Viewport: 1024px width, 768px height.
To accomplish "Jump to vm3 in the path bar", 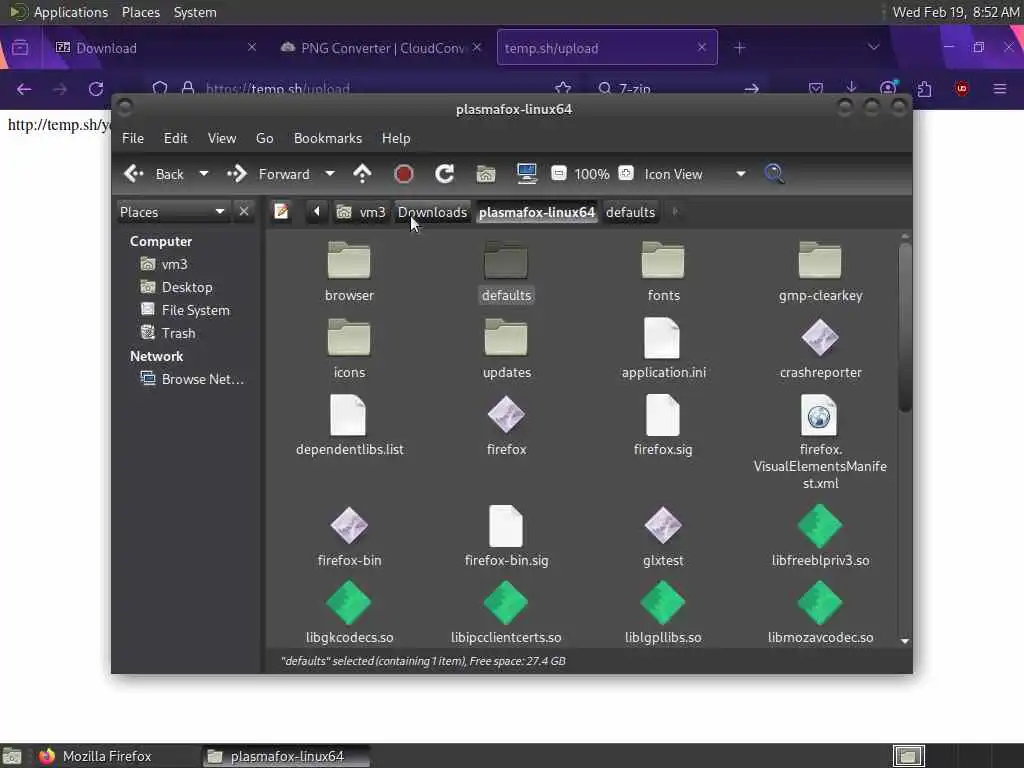I will point(361,212).
